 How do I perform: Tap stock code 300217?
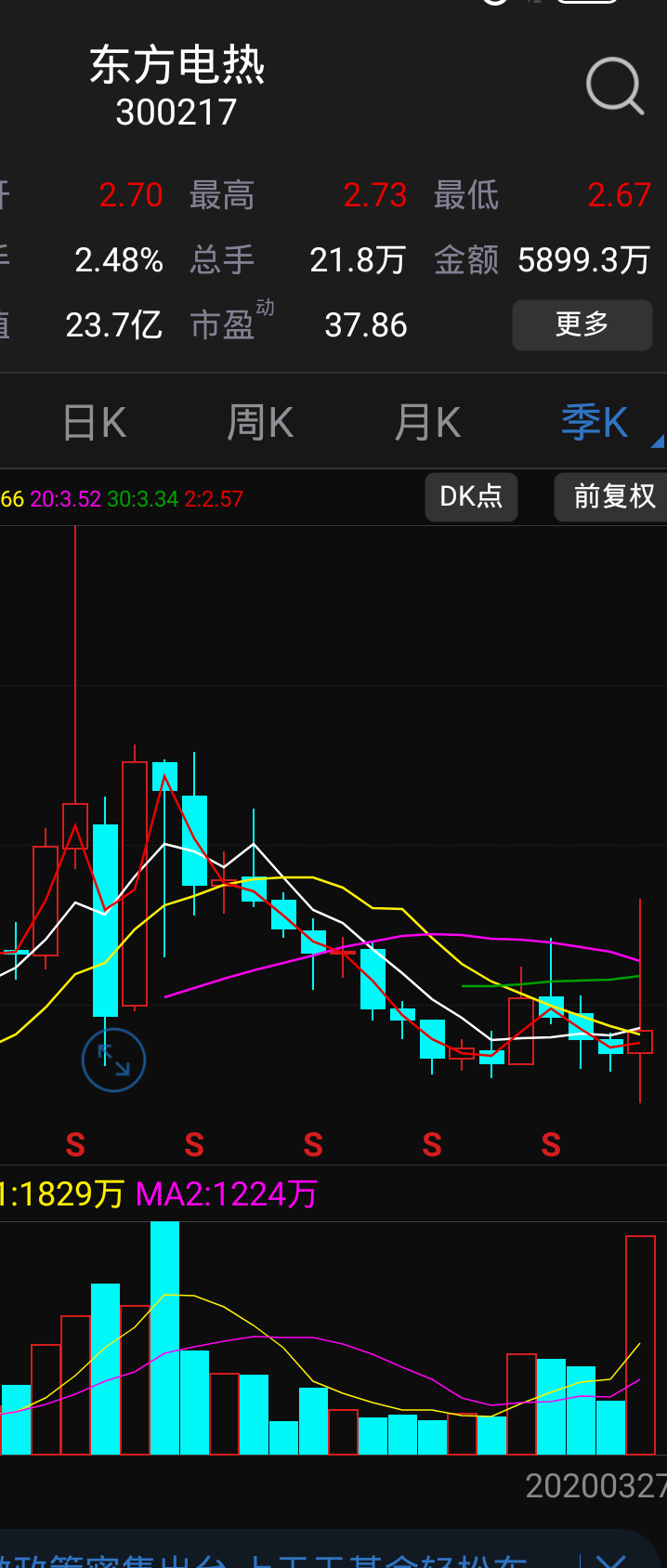[x=177, y=112]
